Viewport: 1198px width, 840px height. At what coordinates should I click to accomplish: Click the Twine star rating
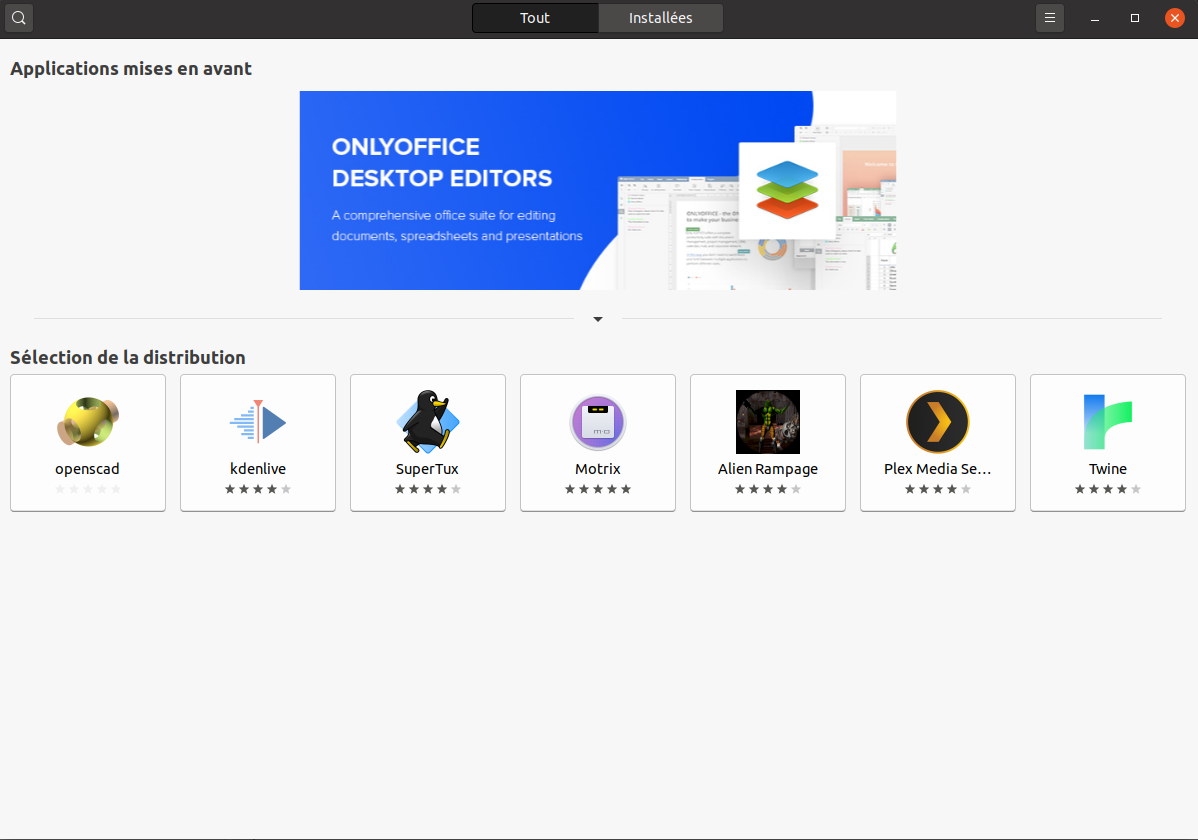(x=1108, y=489)
